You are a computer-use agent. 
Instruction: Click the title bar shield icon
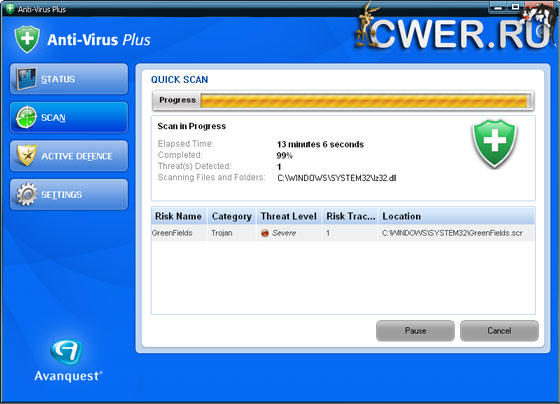click(x=10, y=9)
